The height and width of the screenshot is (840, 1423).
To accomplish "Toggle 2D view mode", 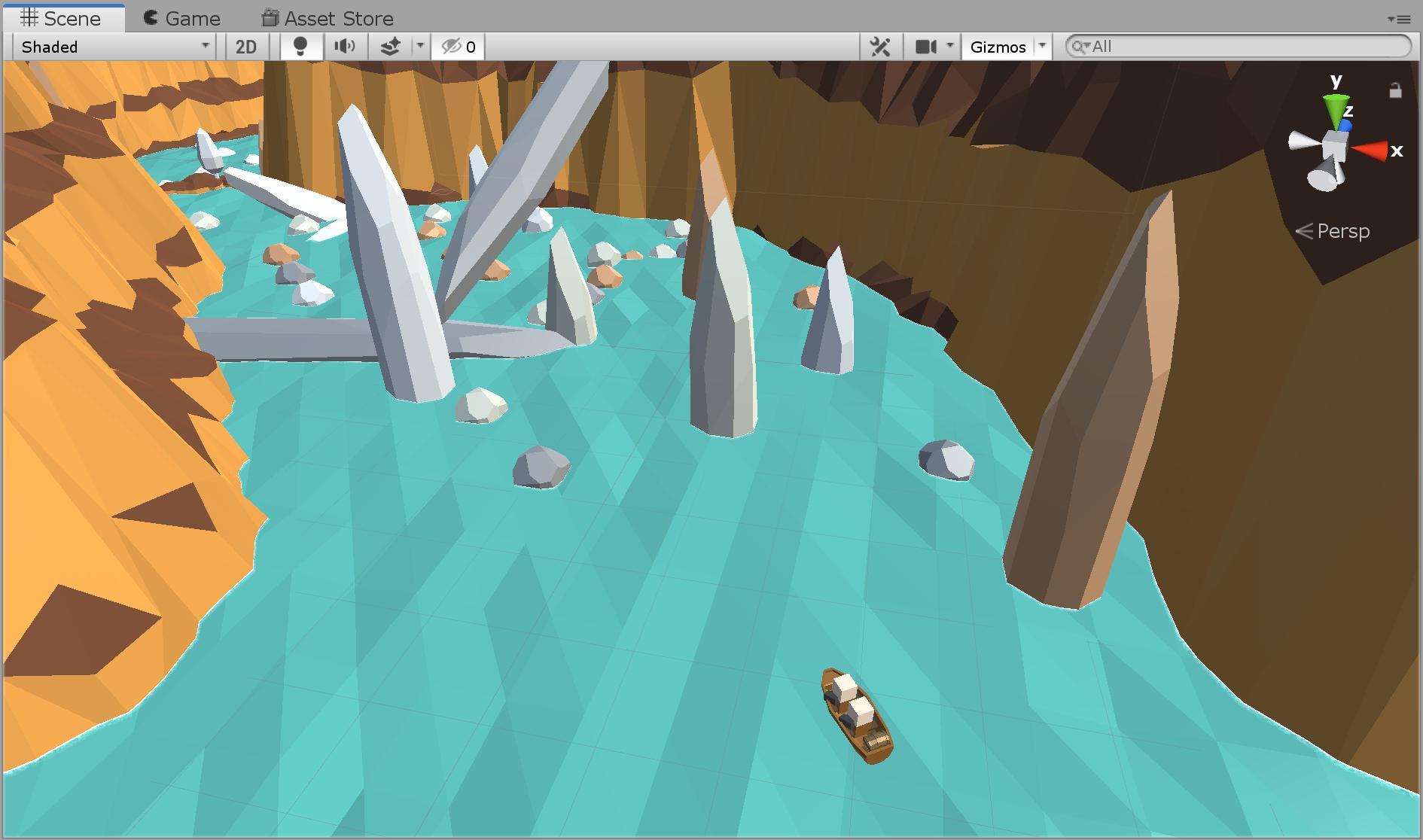I will coord(246,47).
